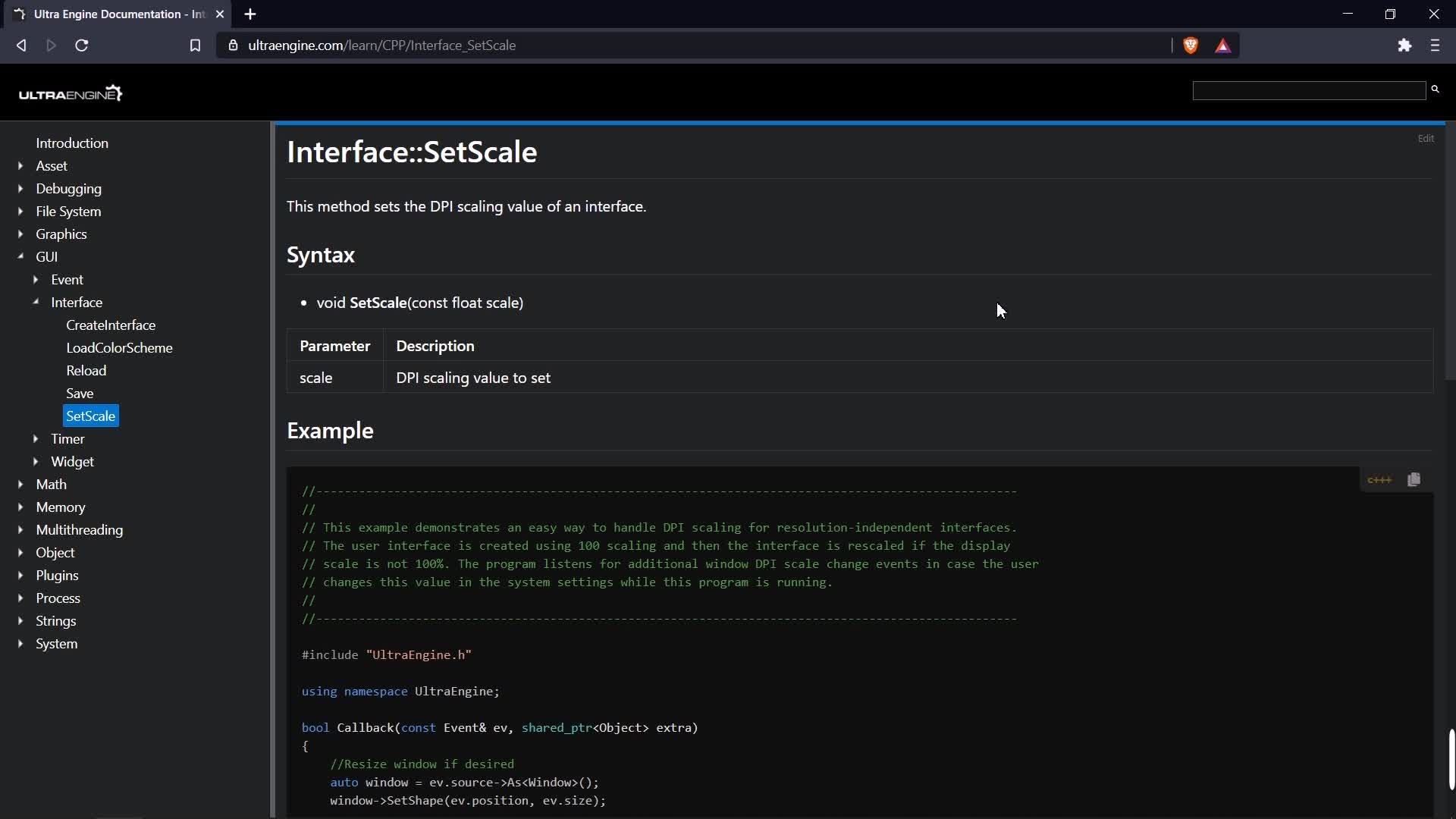Click the search magnifier icon
This screenshot has height=819, width=1456.
coord(1435,89)
